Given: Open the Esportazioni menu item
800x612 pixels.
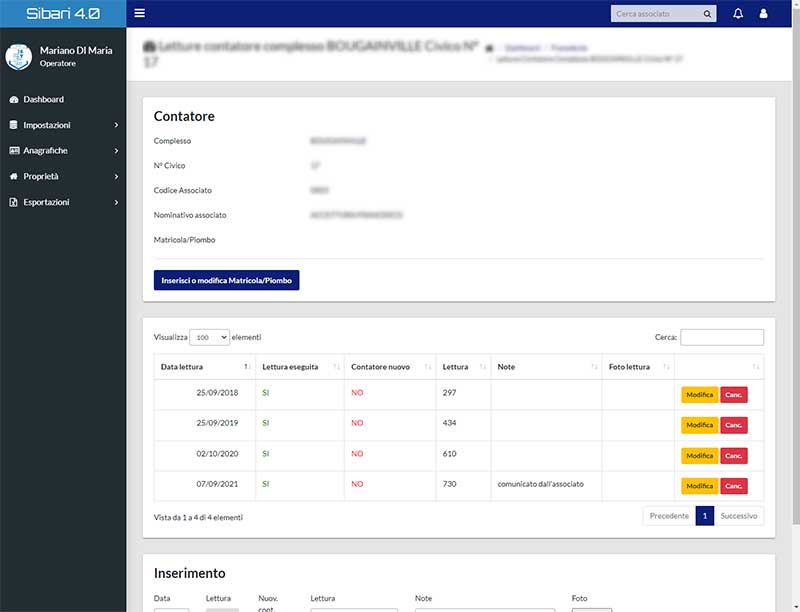Looking at the screenshot, I should [63, 202].
